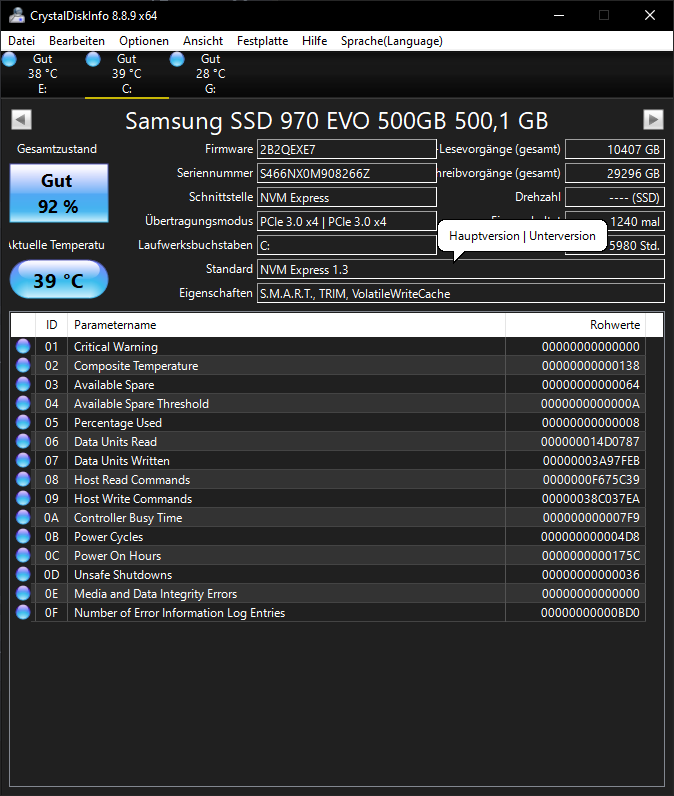Open the Hilfe menu
This screenshot has height=796, width=674.
click(315, 41)
